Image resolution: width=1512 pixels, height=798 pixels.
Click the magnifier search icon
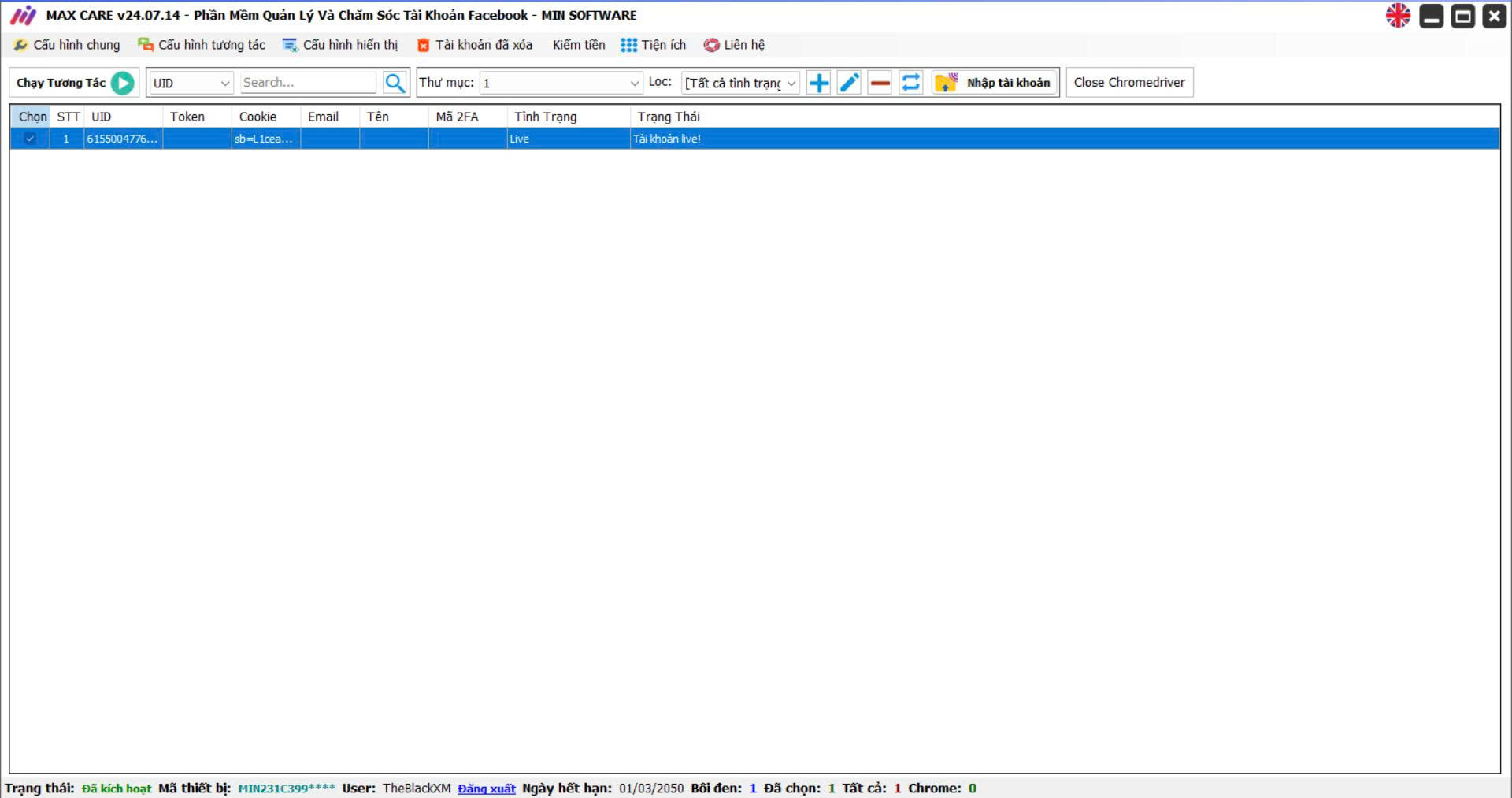click(x=395, y=83)
